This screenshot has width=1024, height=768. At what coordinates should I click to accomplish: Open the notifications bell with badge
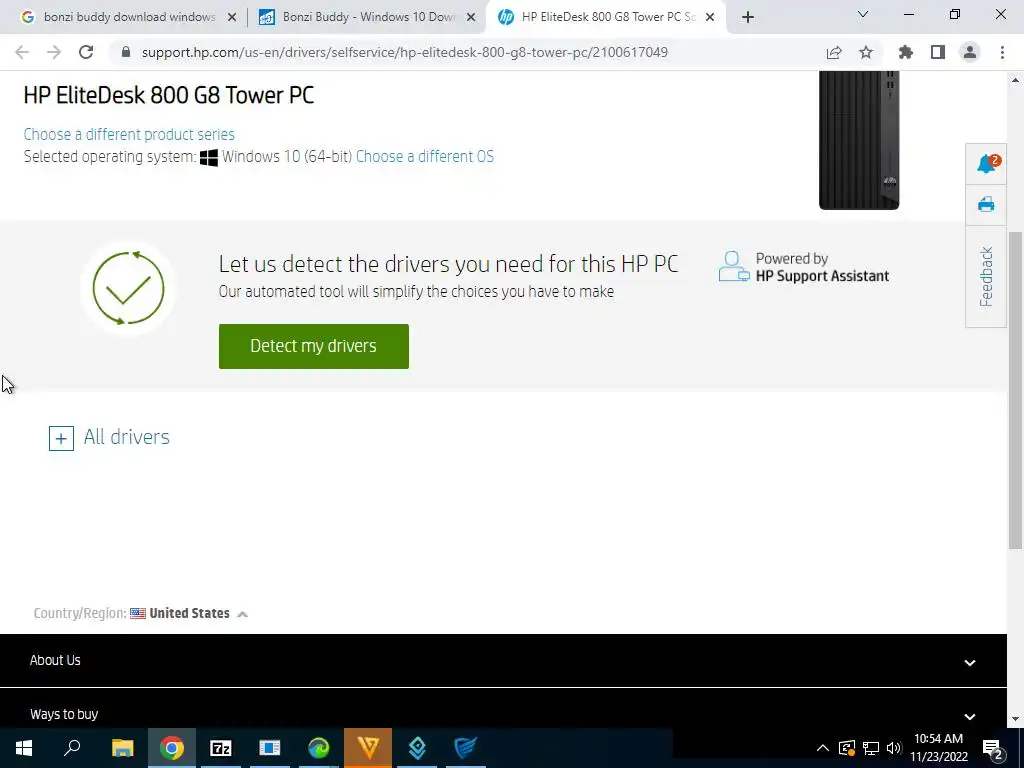[x=986, y=163]
